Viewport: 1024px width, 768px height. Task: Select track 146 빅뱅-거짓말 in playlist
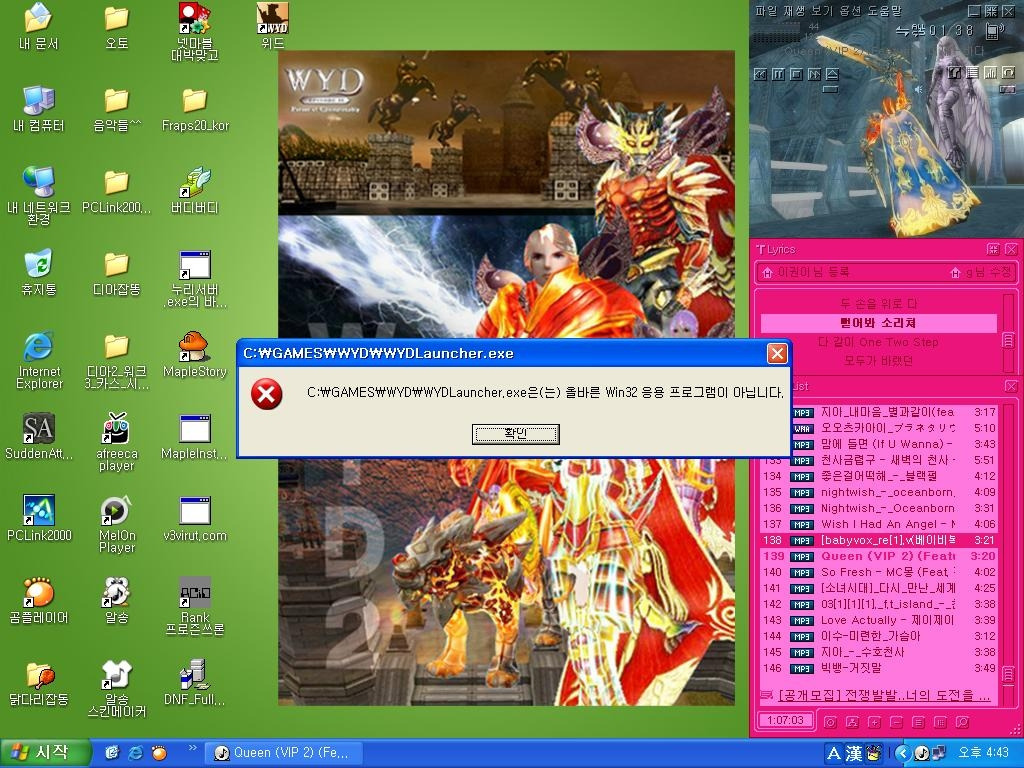[879, 667]
